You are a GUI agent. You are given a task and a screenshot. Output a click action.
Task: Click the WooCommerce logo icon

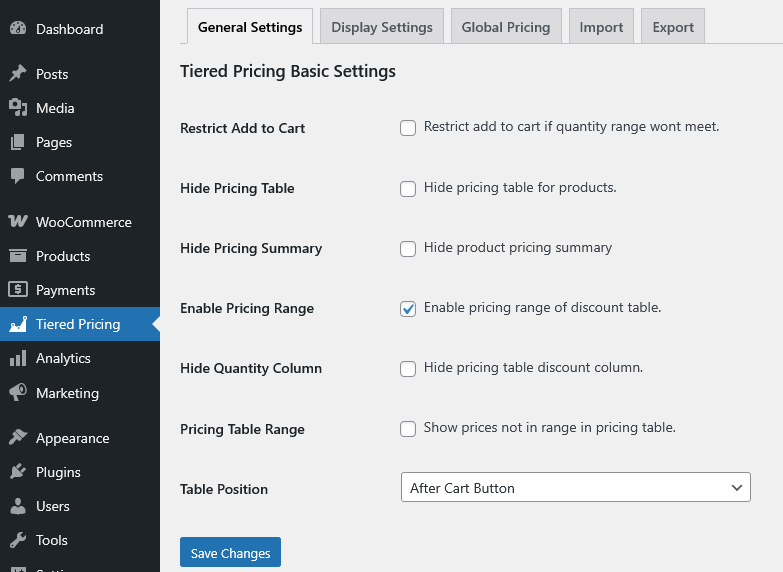click(18, 222)
